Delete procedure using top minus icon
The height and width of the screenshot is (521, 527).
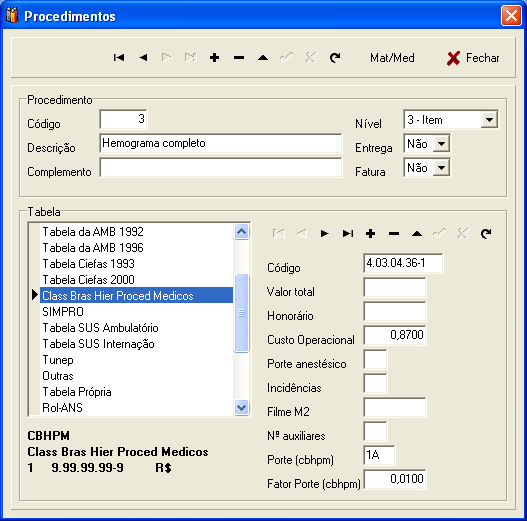pos(239,58)
